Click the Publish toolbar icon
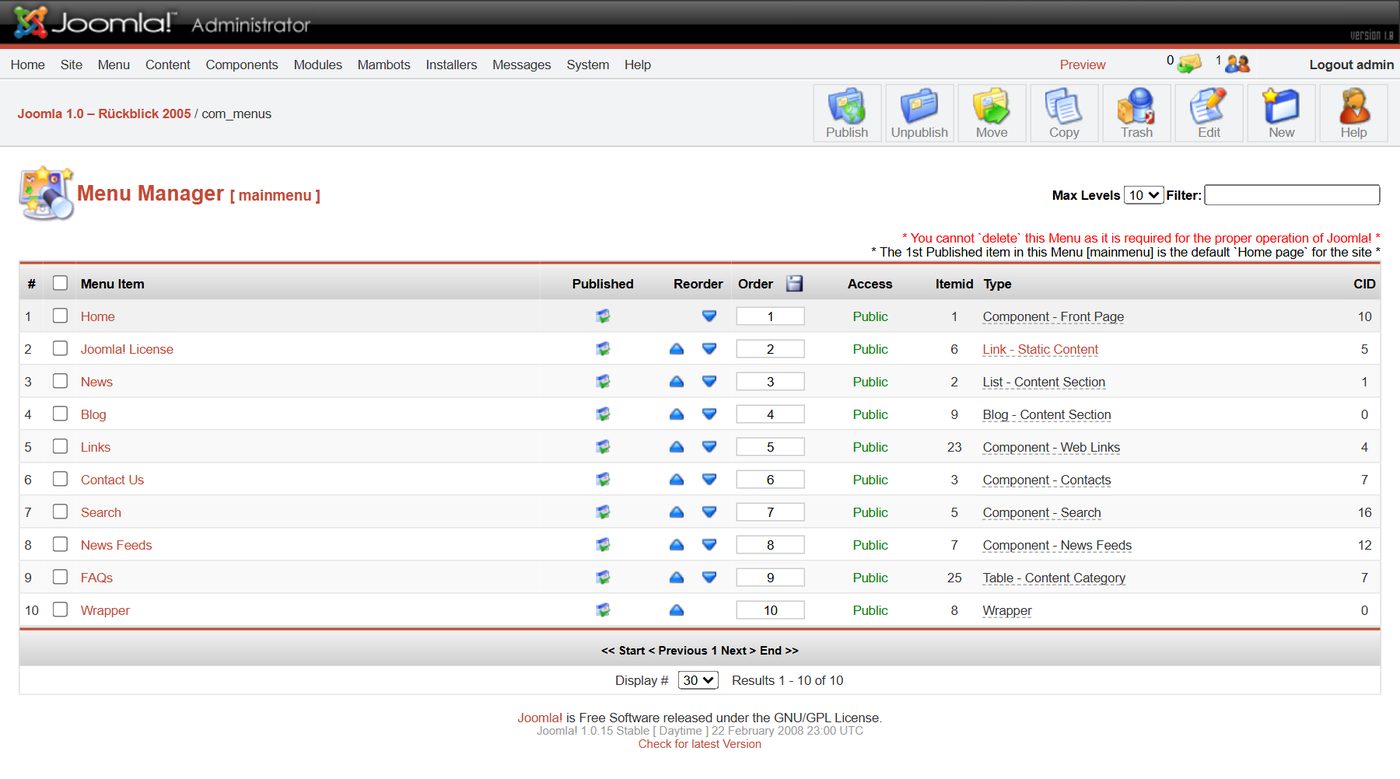1400x779 pixels. point(847,113)
